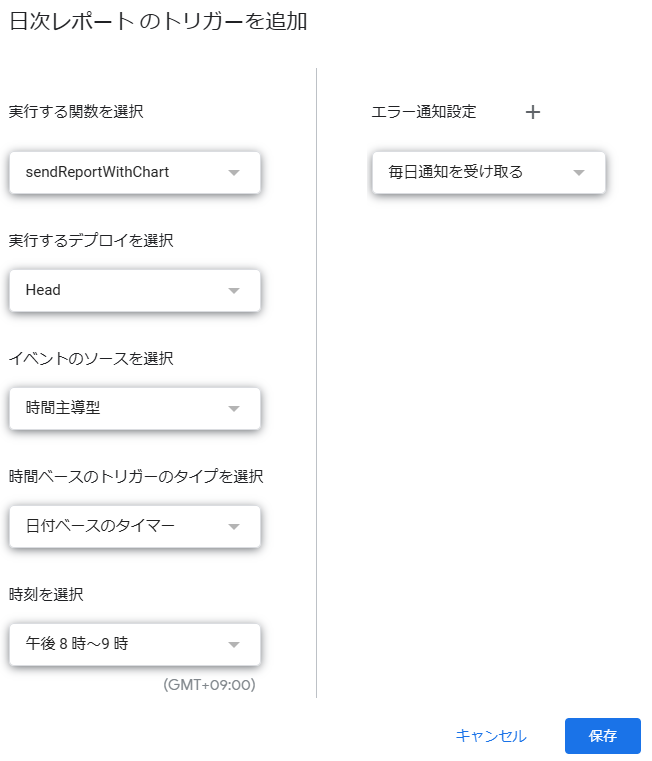Viewport: 652px width, 761px height.
Task: Click the arrow icon on Head dropdown
Action: click(x=234, y=291)
